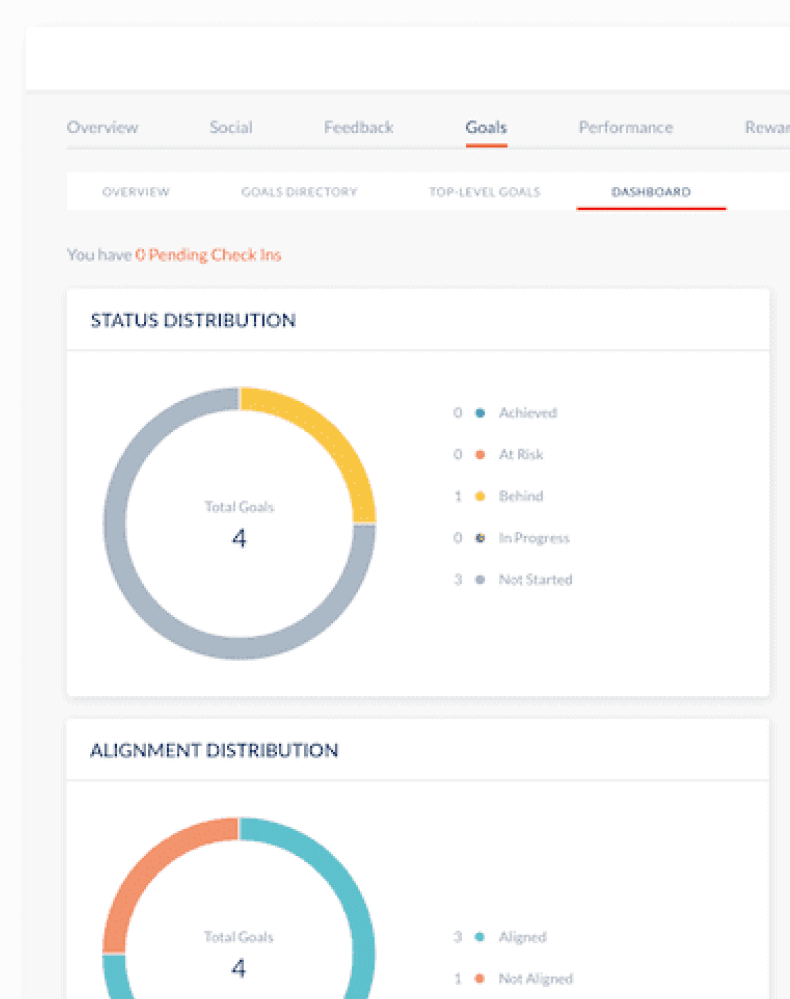Click the count 1 beside Behind

pos(458,496)
